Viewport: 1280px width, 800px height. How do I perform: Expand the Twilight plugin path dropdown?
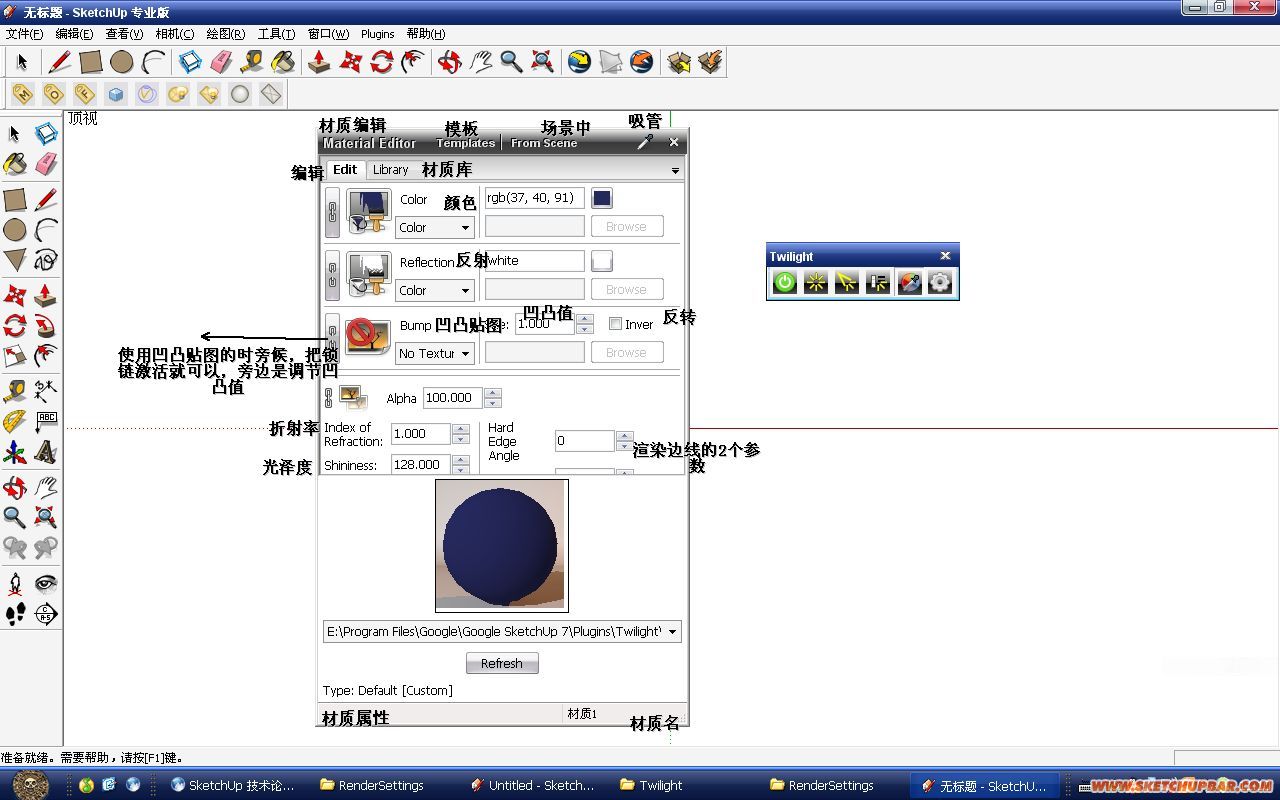click(x=673, y=632)
